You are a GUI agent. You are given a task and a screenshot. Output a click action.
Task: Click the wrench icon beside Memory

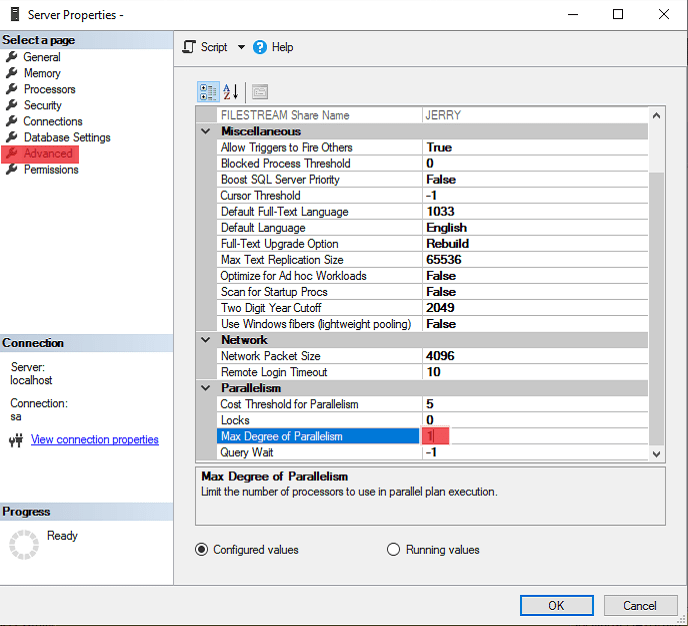(x=12, y=73)
